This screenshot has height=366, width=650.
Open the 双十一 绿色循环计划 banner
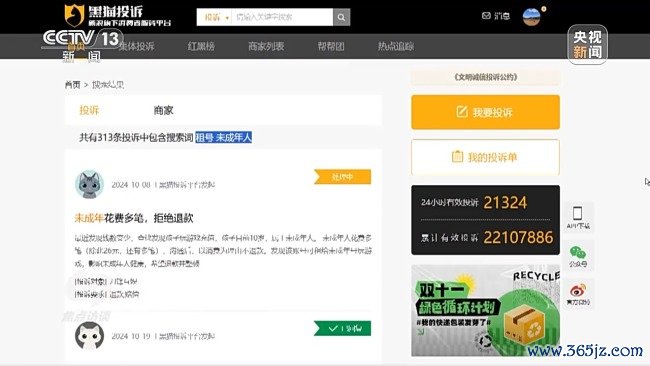pos(485,310)
